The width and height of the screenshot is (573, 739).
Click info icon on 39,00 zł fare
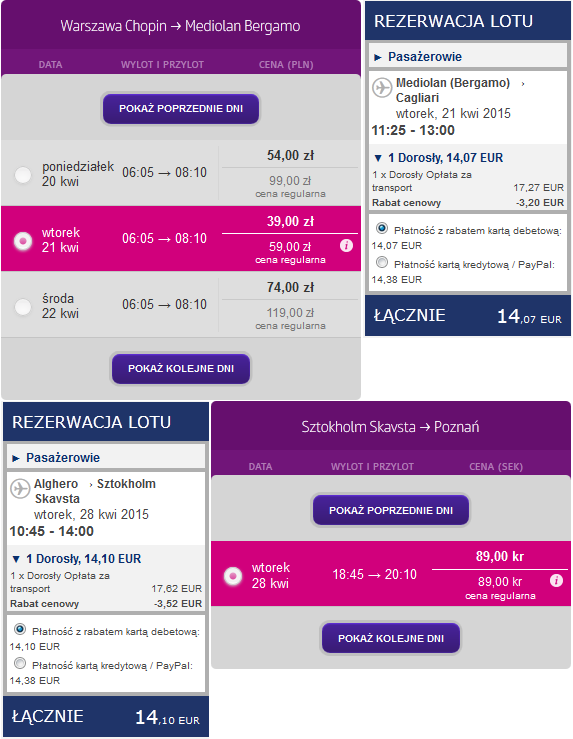[x=346, y=246]
